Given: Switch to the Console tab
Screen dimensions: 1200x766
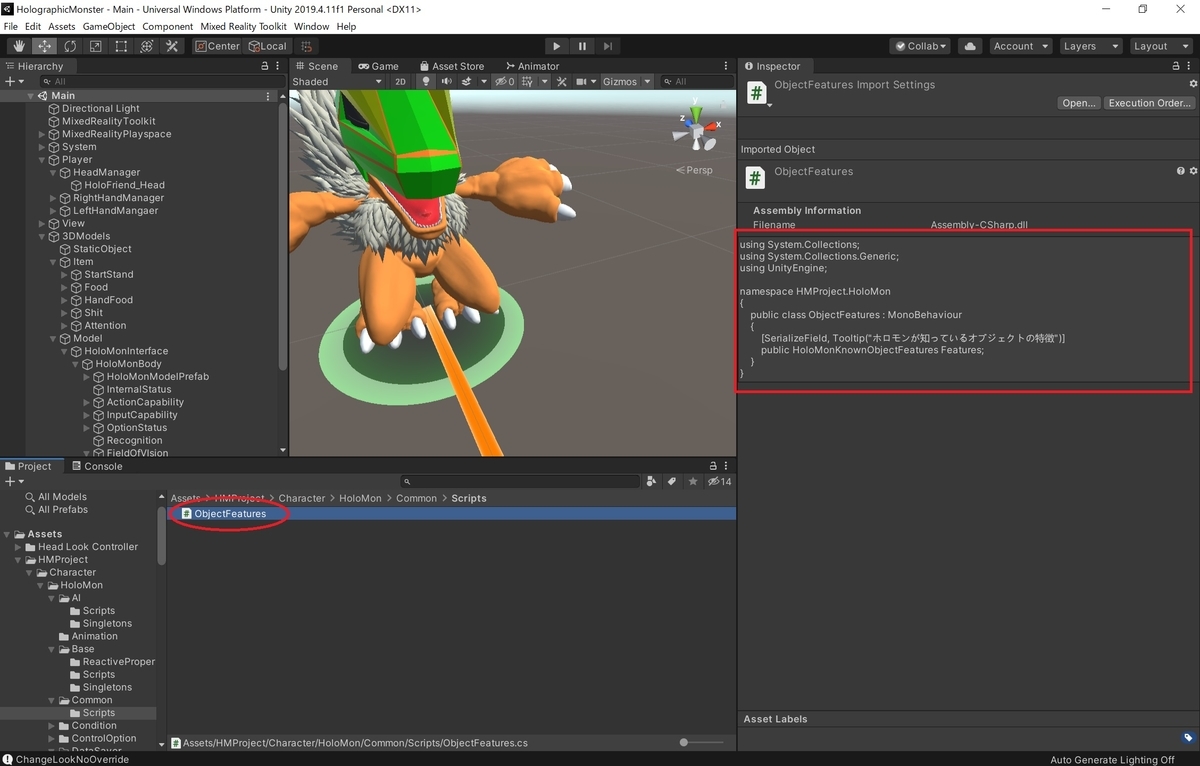Looking at the screenshot, I should [96, 466].
